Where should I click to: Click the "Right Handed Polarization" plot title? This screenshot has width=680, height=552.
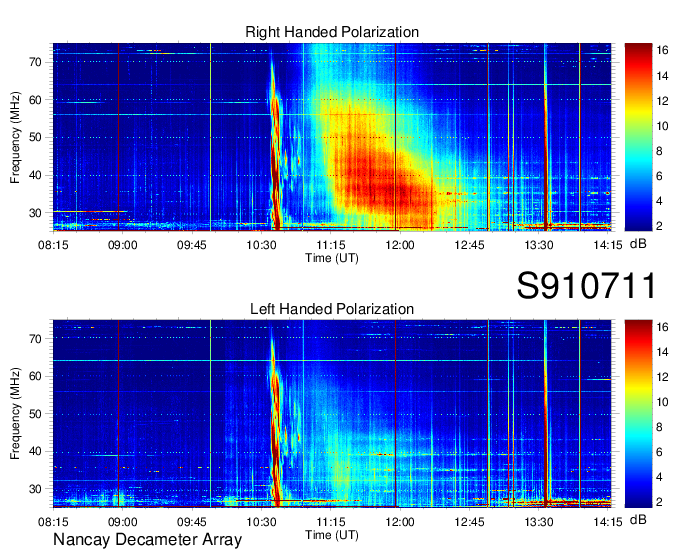click(x=332, y=32)
